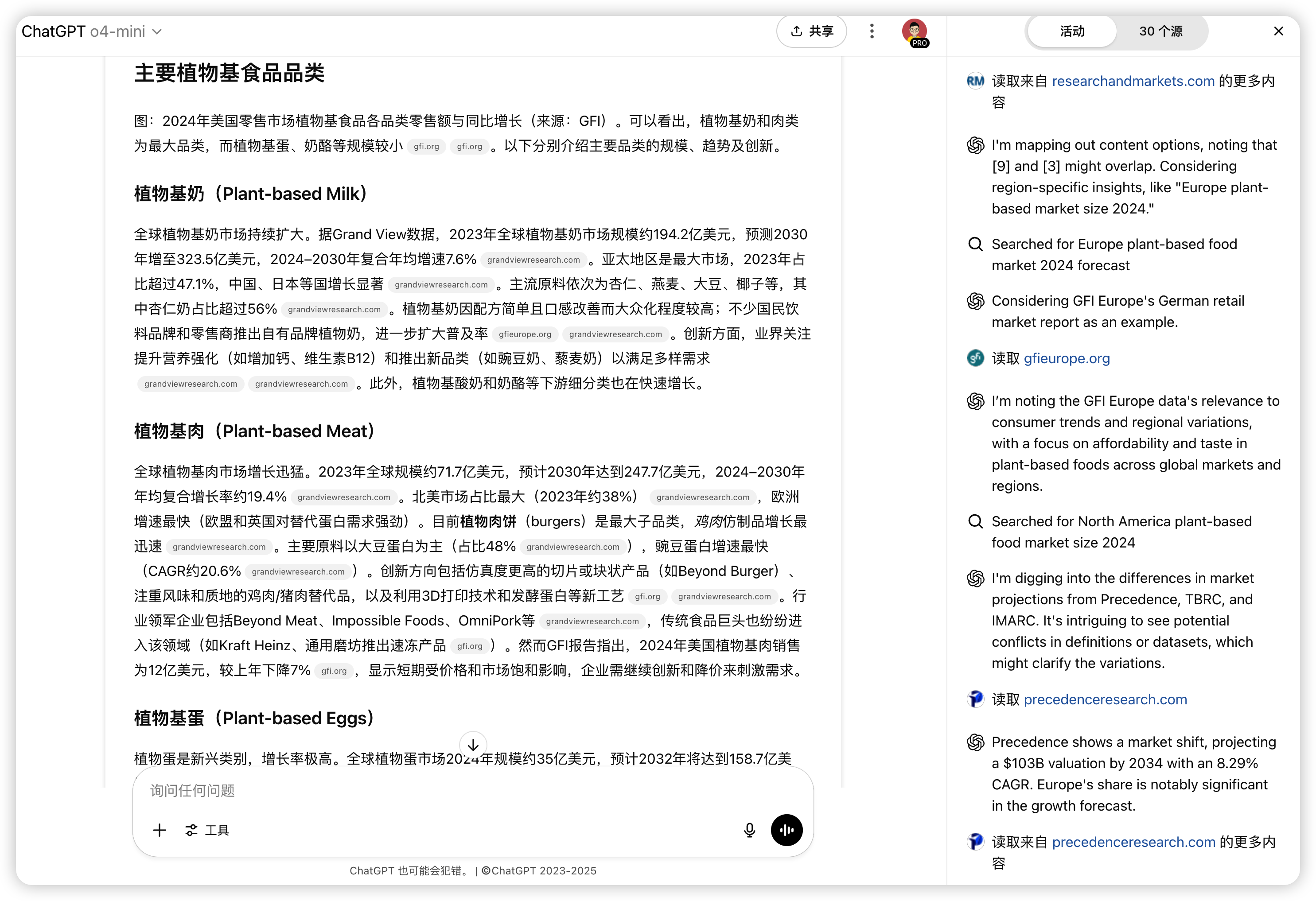Click search icon beside Europe plant-based search
The image size is (1316, 901).
click(975, 244)
